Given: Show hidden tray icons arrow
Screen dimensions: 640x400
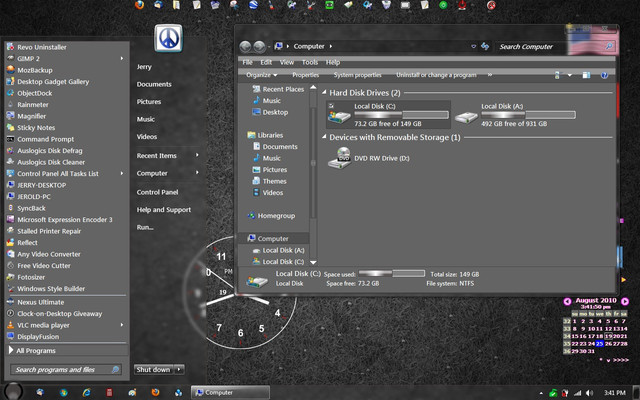Looking at the screenshot, I should tap(541, 393).
